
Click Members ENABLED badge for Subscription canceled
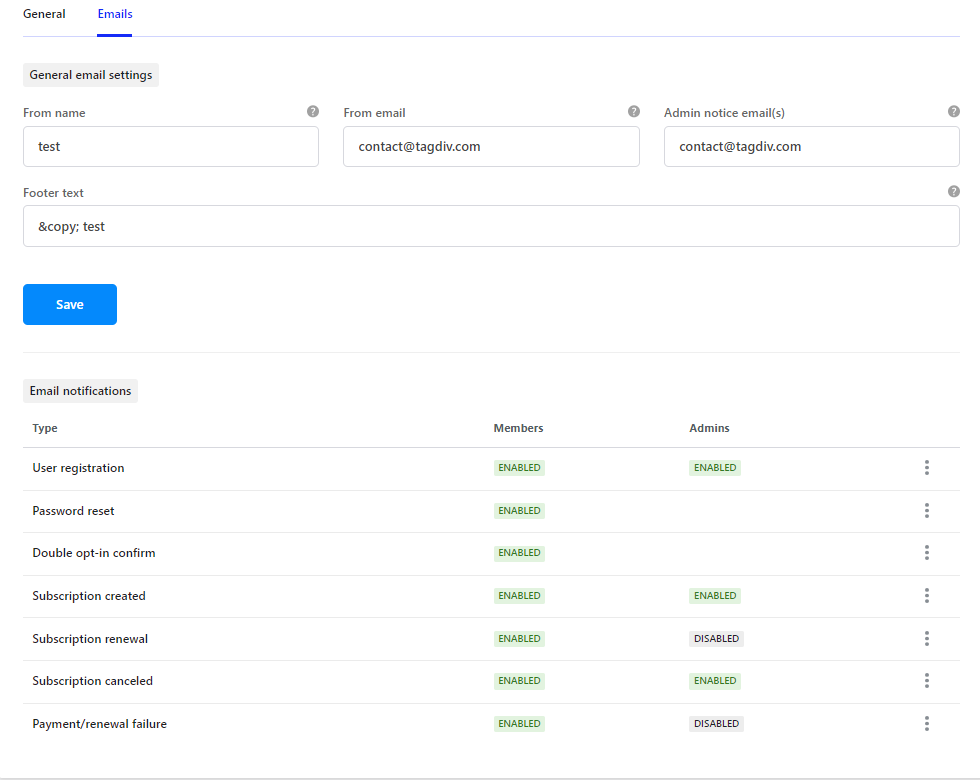coord(519,681)
